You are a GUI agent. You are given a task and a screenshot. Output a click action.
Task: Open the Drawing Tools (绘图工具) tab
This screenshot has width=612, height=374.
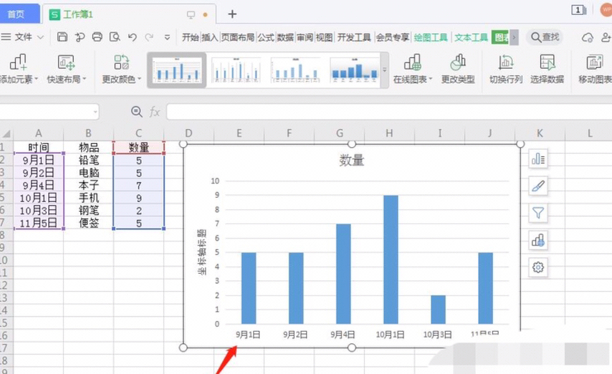[431, 37]
